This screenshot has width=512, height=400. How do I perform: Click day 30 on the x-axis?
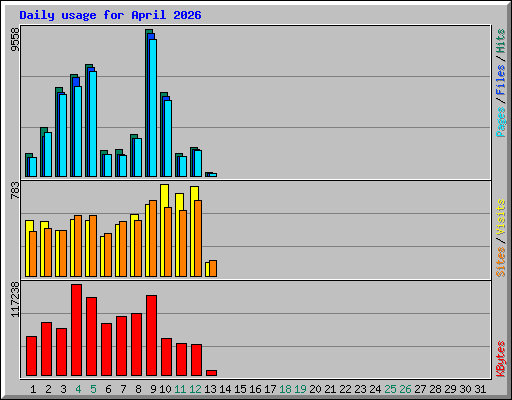[465, 389]
